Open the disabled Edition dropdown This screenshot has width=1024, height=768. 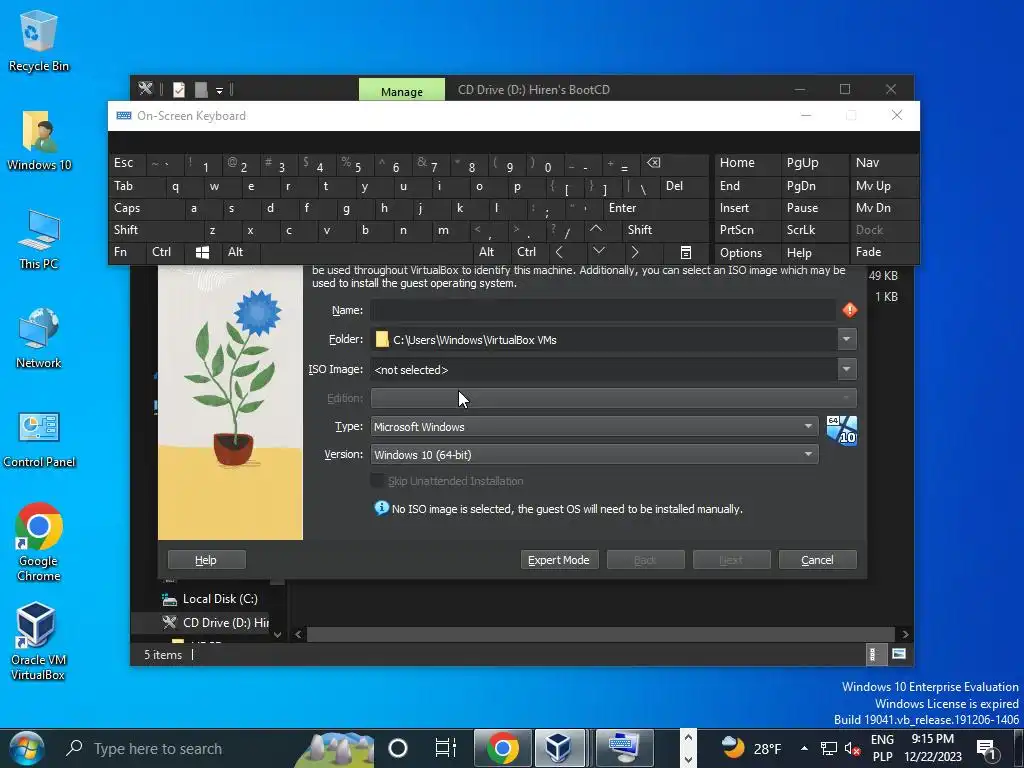click(x=613, y=398)
